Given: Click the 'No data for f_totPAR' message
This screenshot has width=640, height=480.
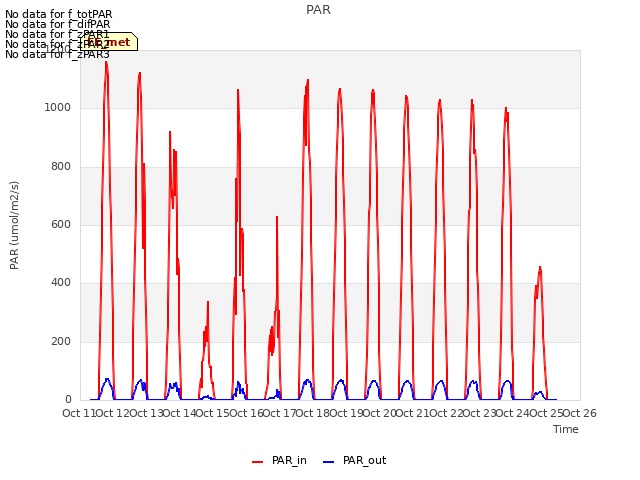Looking at the screenshot, I should pyautogui.click(x=59, y=14).
